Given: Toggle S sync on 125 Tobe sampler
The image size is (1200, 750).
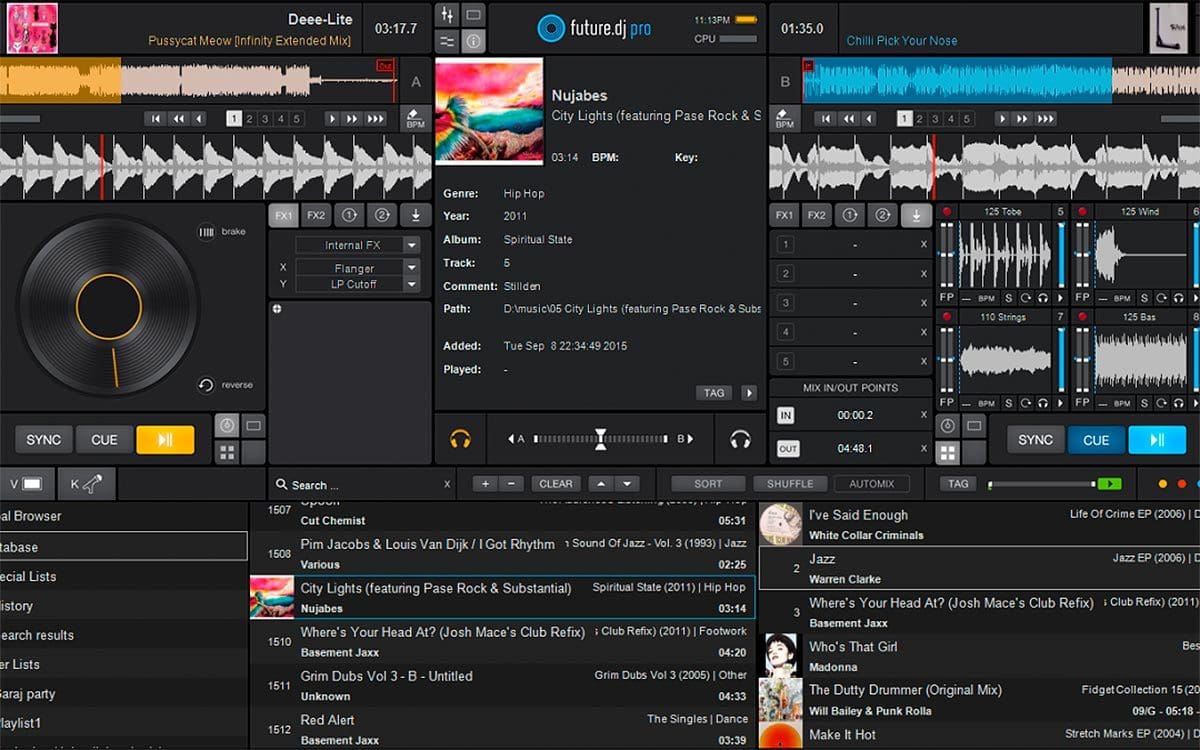Looking at the screenshot, I should tap(1008, 298).
